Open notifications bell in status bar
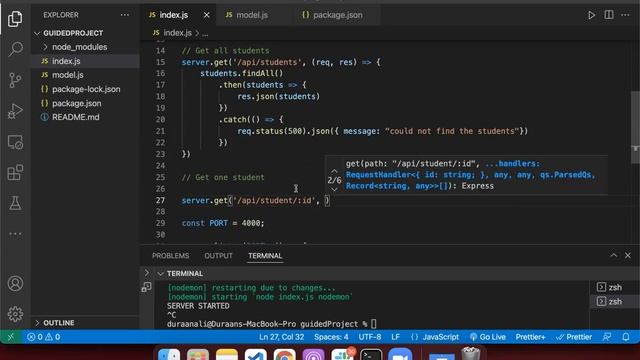 point(626,337)
